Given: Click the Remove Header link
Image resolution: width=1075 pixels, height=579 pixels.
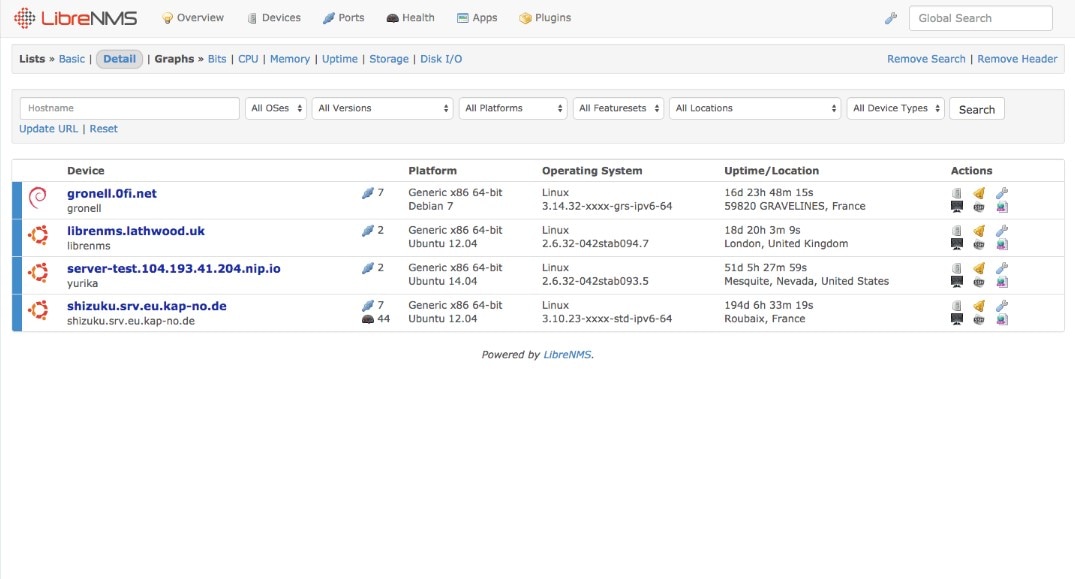Looking at the screenshot, I should pyautogui.click(x=1017, y=59).
